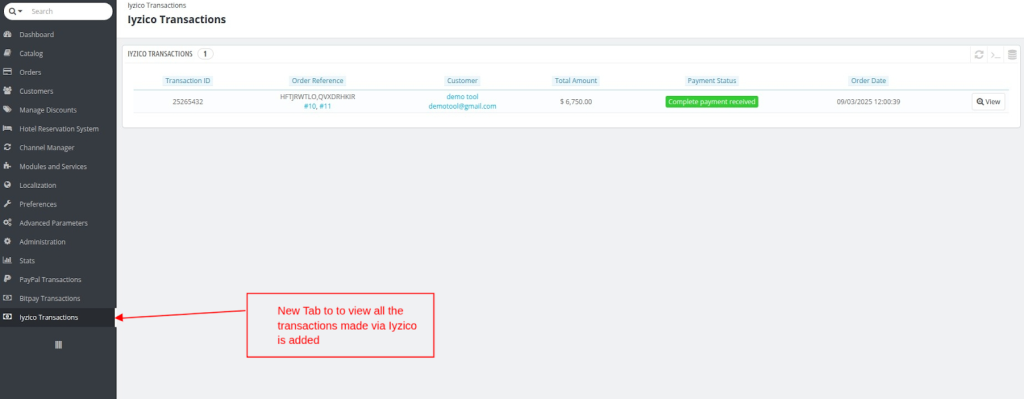Click the 09/03/2025 12:00:39 date cell
Viewport: 1024px width, 399px height.
click(869, 102)
